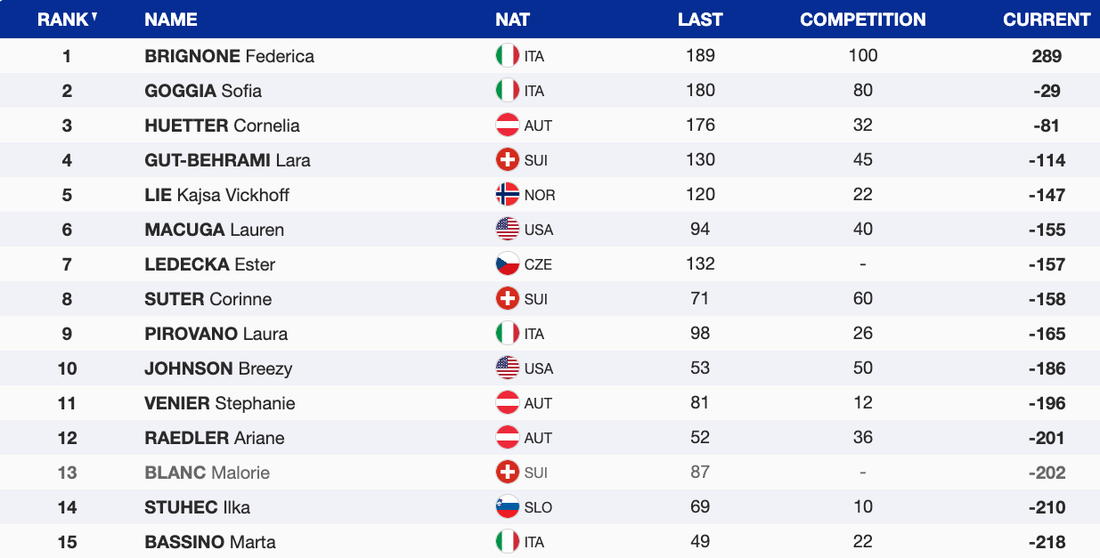Click Italian flag beside Bassino
The height and width of the screenshot is (558, 1100).
pyautogui.click(x=507, y=541)
